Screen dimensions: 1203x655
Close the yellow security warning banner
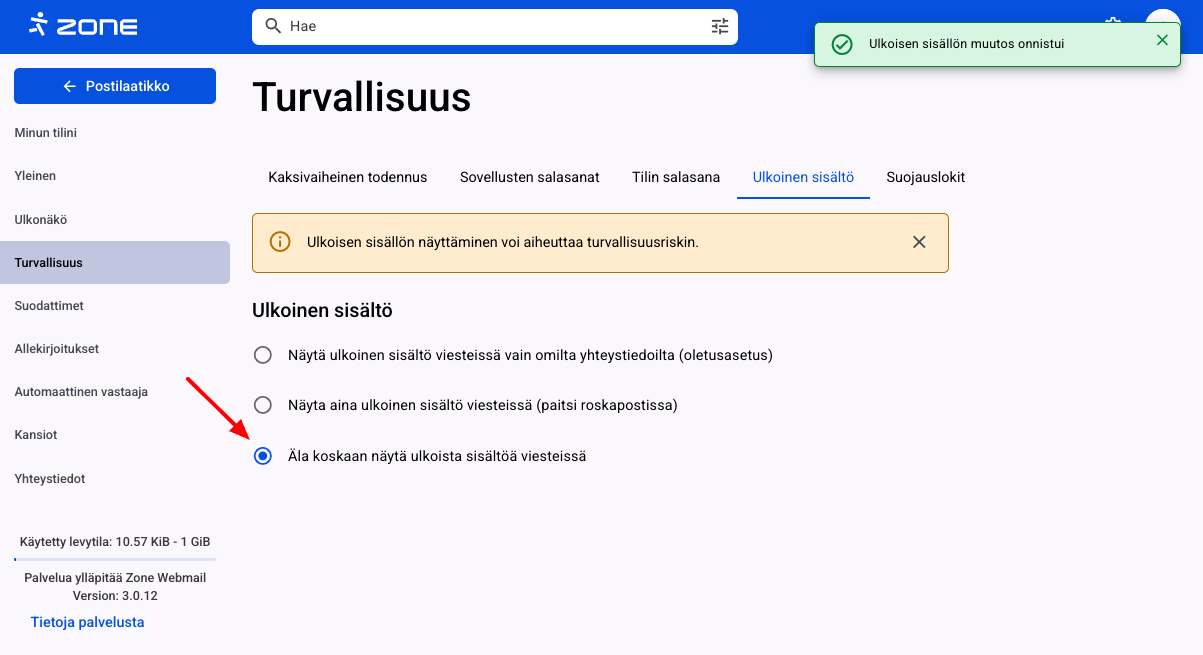[x=919, y=242]
